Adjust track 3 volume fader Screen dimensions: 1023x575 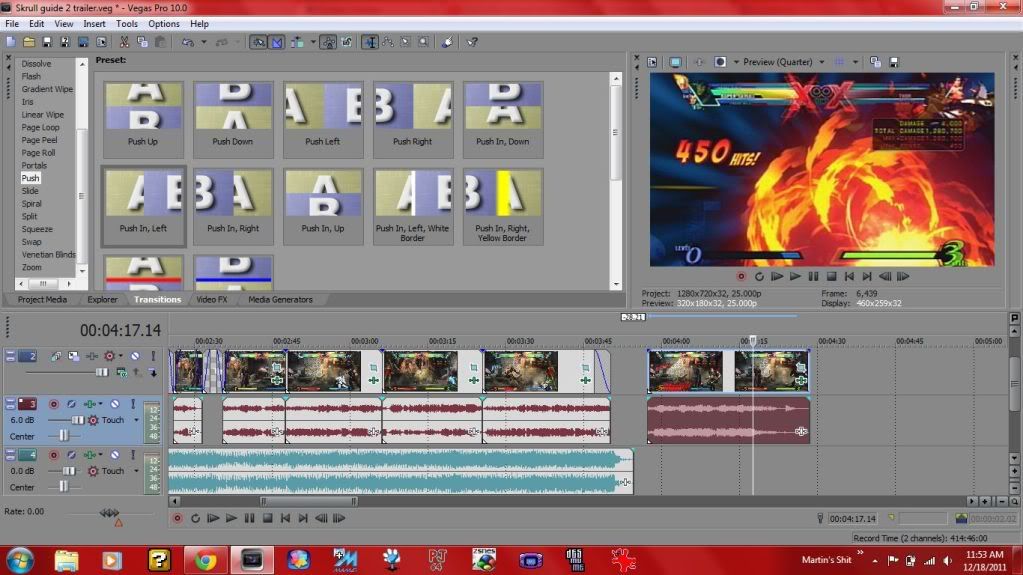(x=78, y=420)
